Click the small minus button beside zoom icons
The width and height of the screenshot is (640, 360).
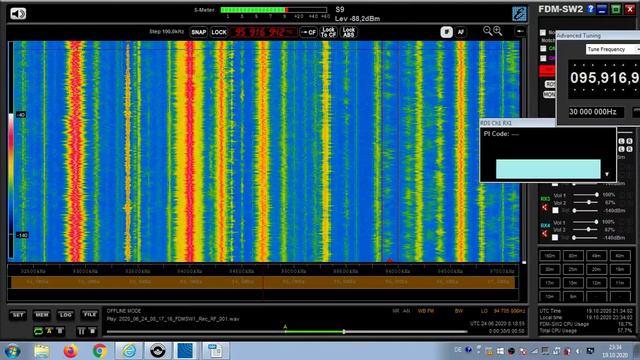pyautogui.click(x=520, y=31)
